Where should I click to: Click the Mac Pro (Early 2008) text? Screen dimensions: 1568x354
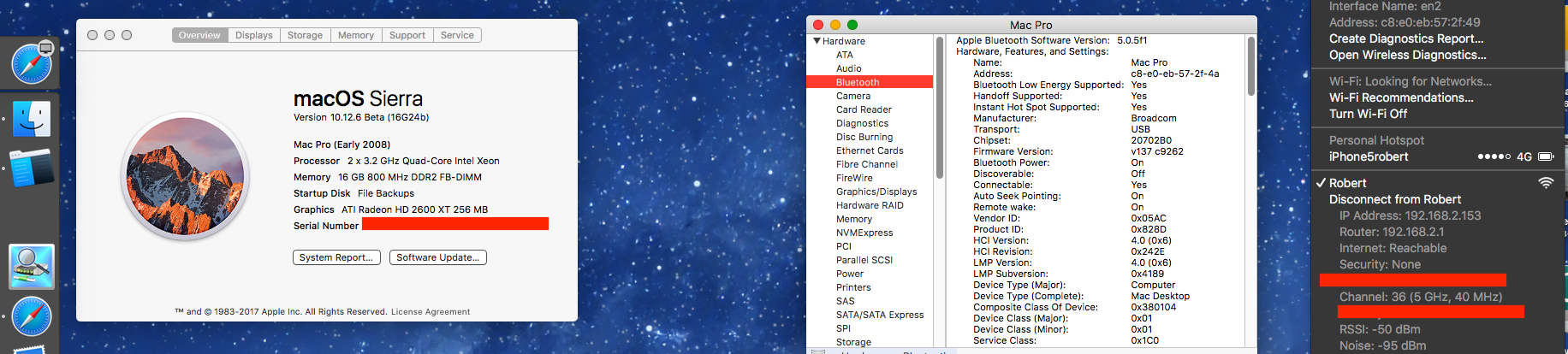[x=342, y=145]
